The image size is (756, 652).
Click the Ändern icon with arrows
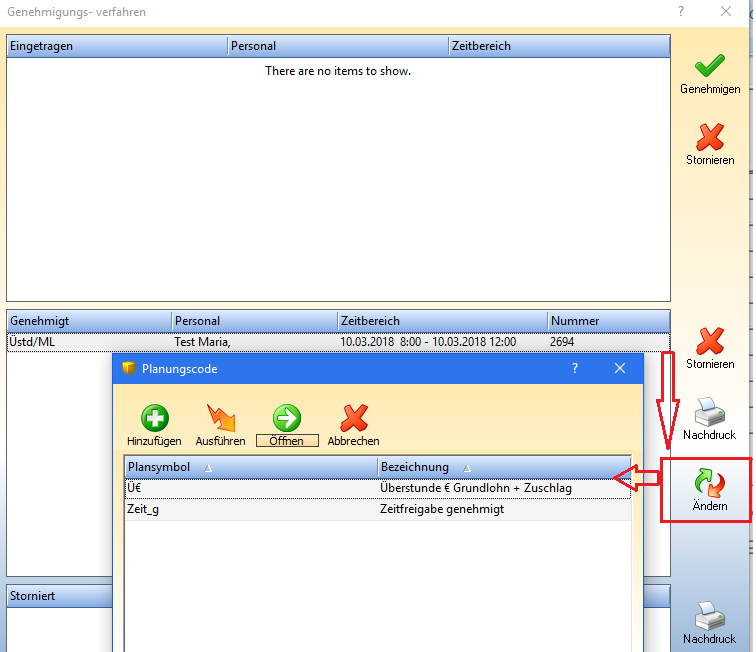[709, 484]
